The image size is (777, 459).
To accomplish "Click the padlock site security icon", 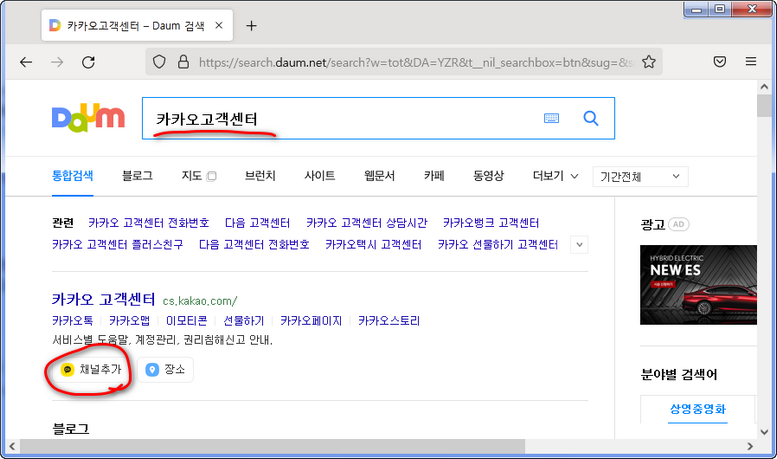I will [x=183, y=62].
